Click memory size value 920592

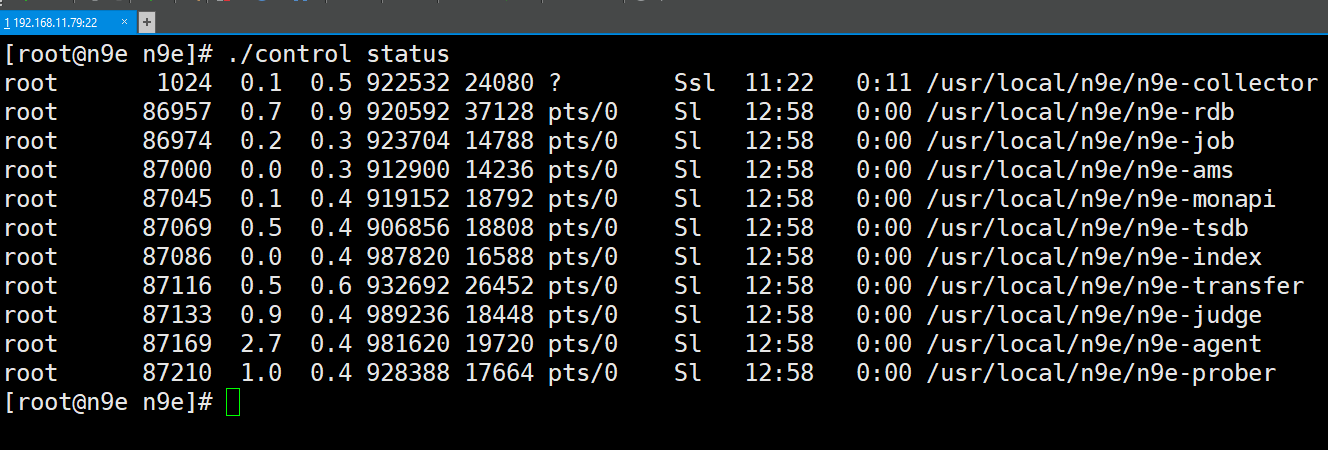click(408, 112)
